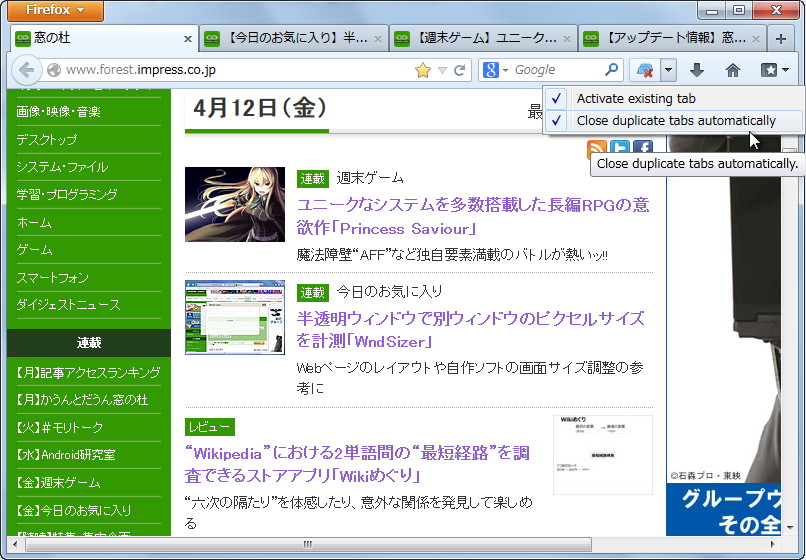
Task: Click the horizontal scrollbar thumb
Action: (308, 544)
